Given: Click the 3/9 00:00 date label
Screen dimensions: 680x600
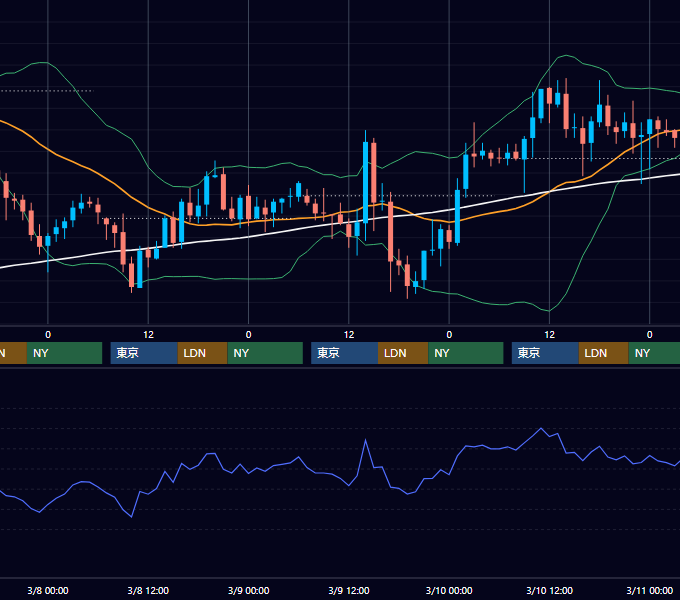Looking at the screenshot, I should pyautogui.click(x=248, y=590).
